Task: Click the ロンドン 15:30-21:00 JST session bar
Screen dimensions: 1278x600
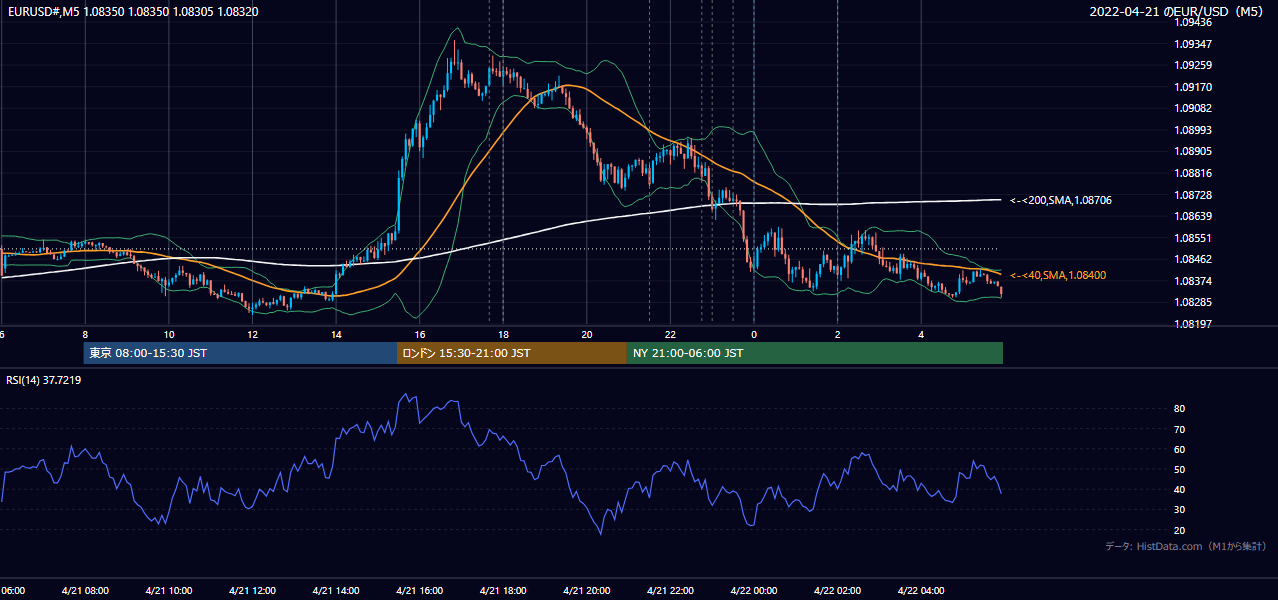Action: [512, 353]
